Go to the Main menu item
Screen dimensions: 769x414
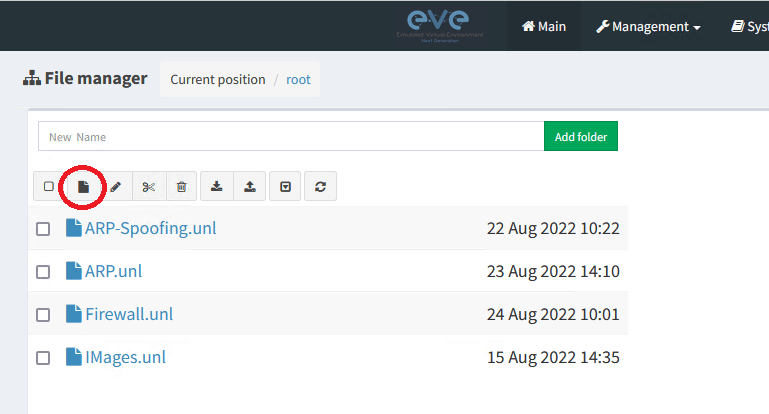544,27
